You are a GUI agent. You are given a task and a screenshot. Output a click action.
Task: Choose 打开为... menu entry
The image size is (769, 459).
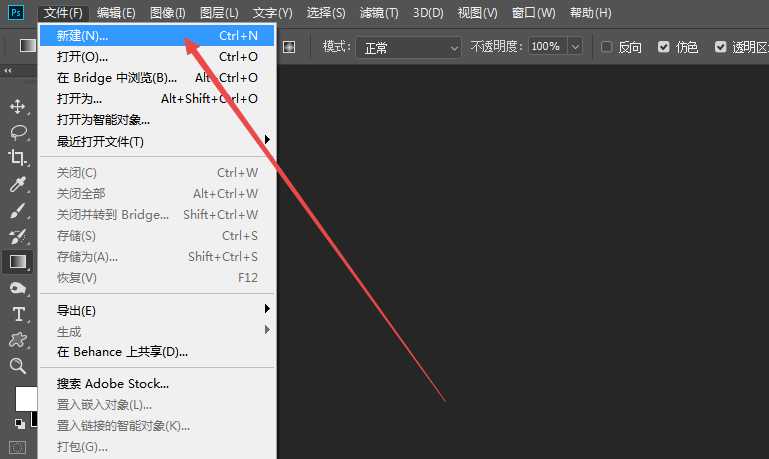[156, 99]
